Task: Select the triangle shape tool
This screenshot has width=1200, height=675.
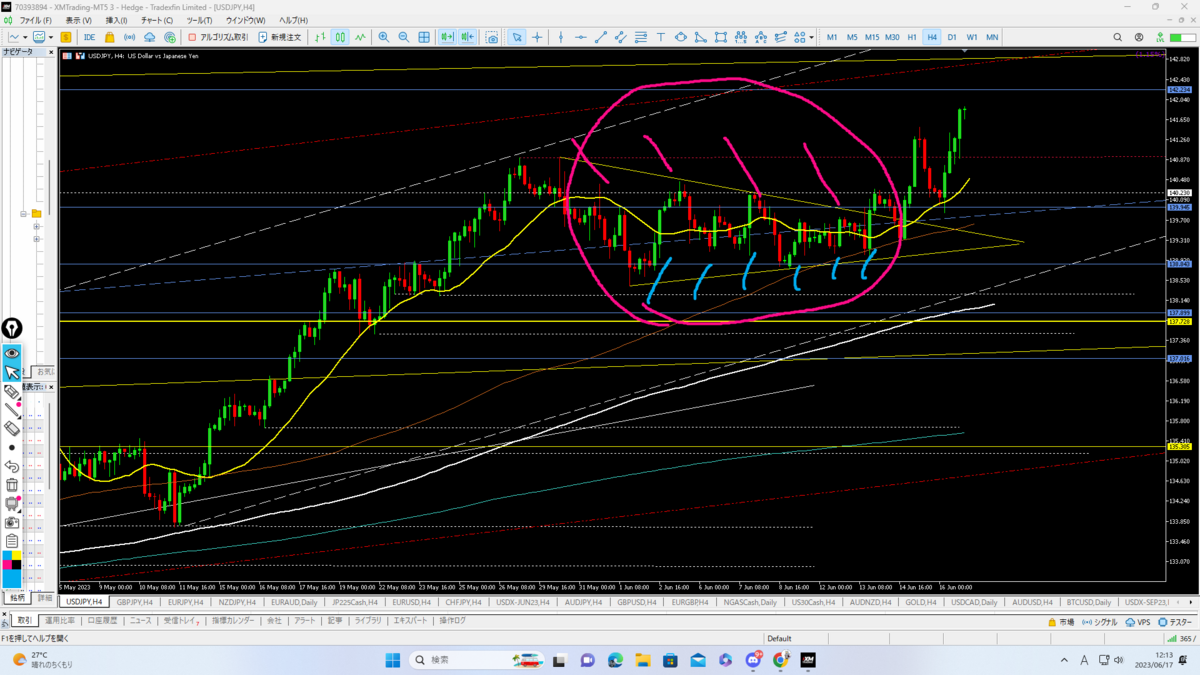Action: [x=701, y=37]
